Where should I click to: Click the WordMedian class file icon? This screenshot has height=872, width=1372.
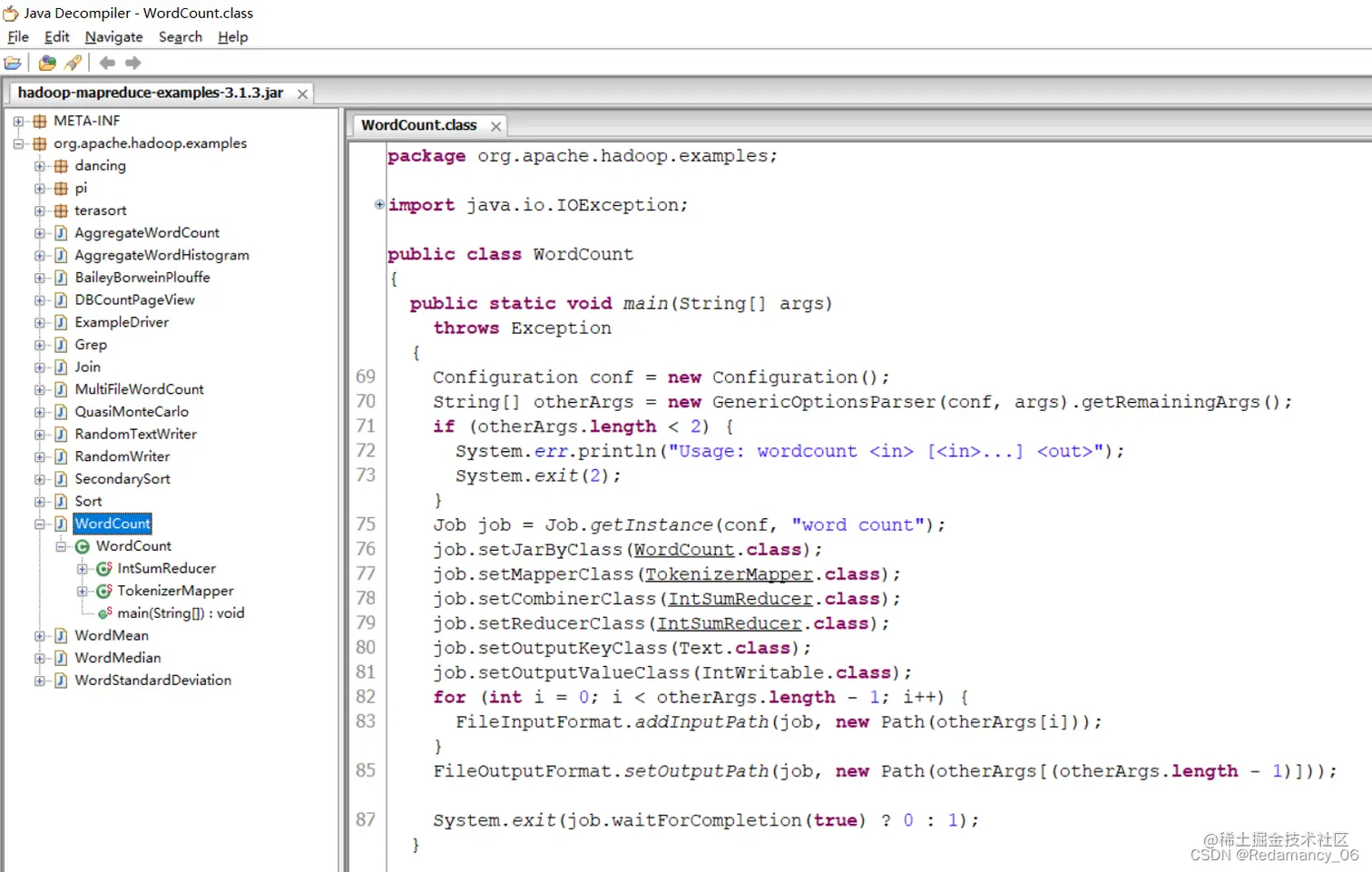click(61, 658)
